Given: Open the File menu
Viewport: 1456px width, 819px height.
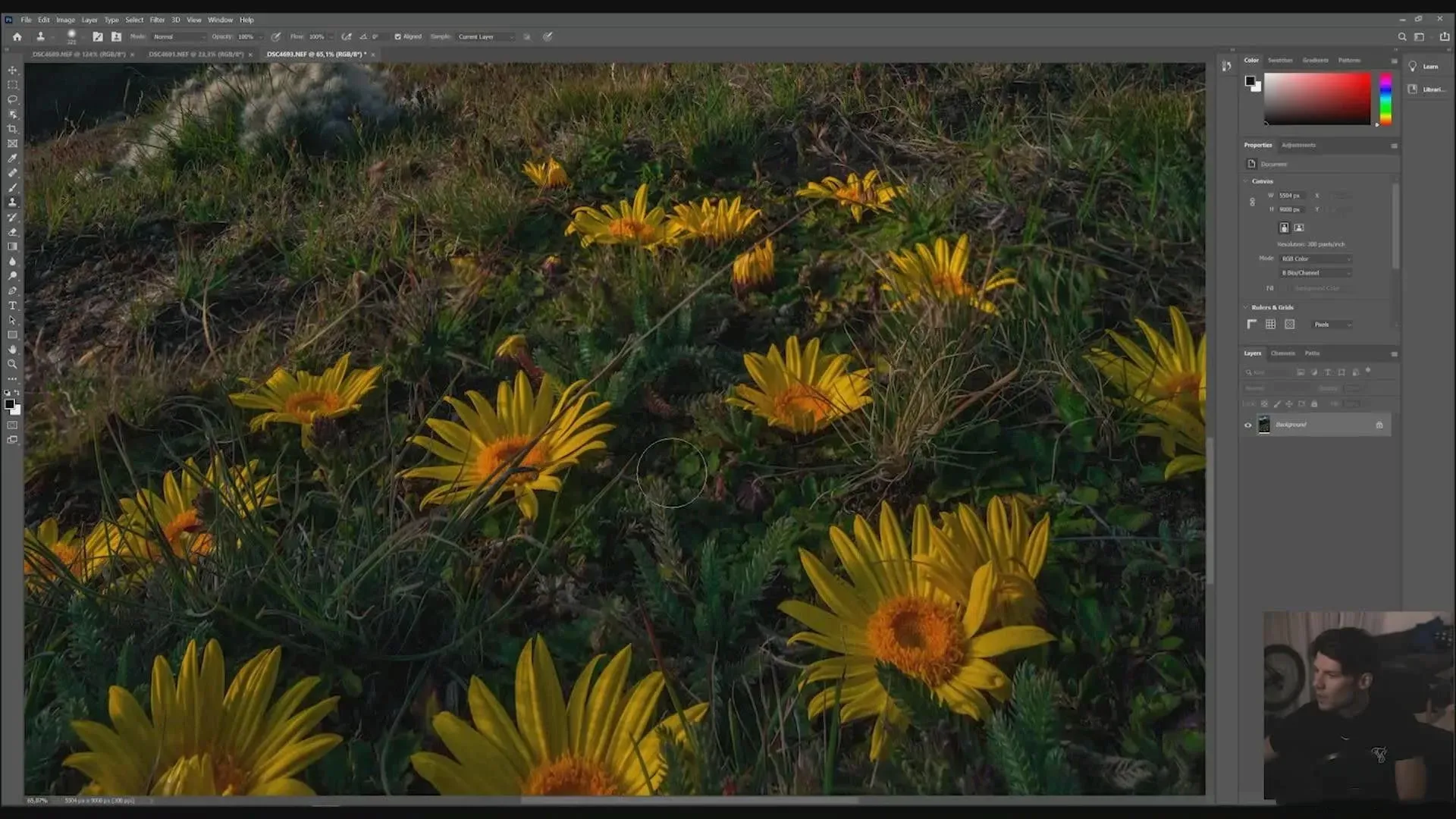Looking at the screenshot, I should coord(26,20).
